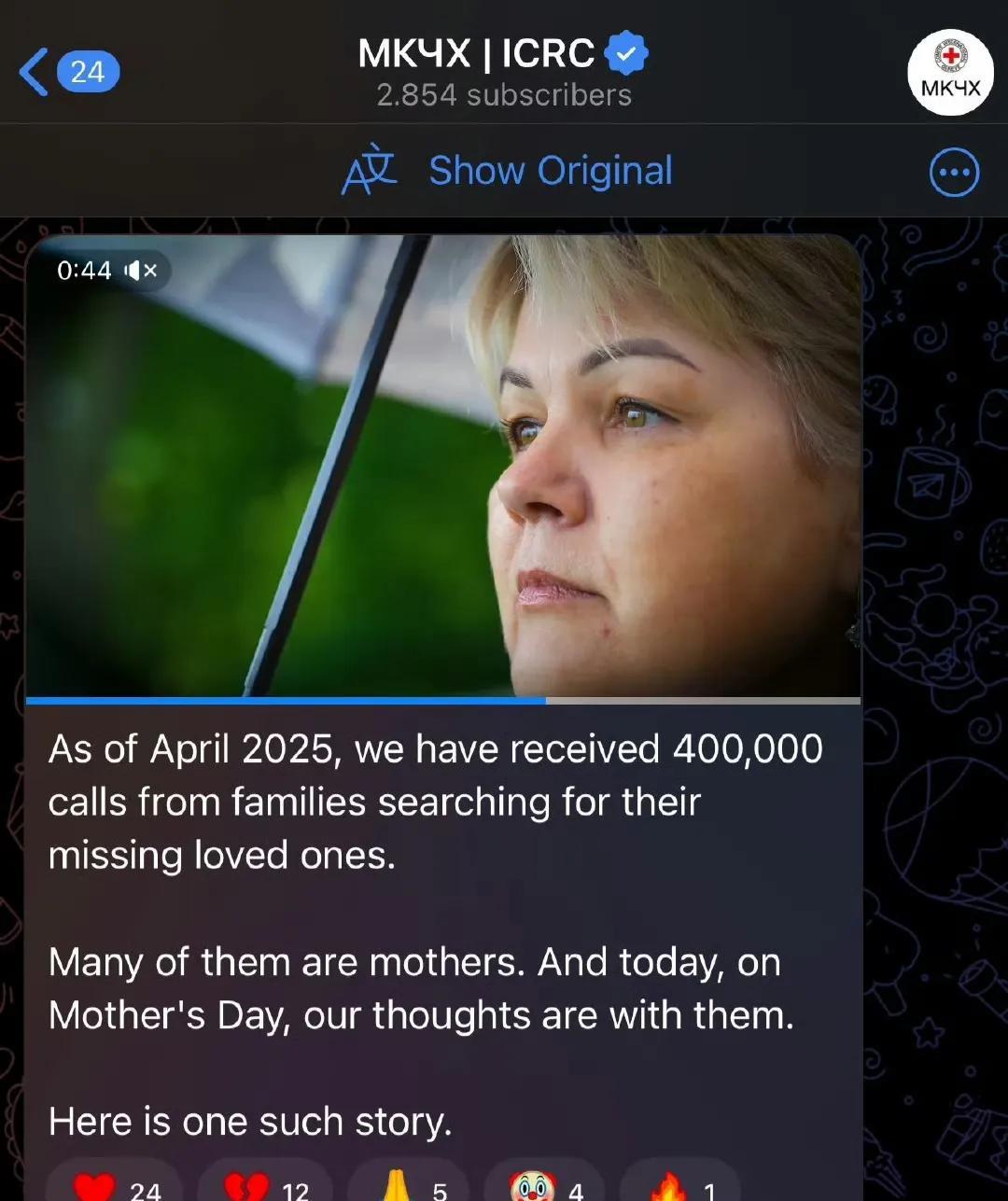
Task: React with the clown face emoji
Action: [546, 1185]
